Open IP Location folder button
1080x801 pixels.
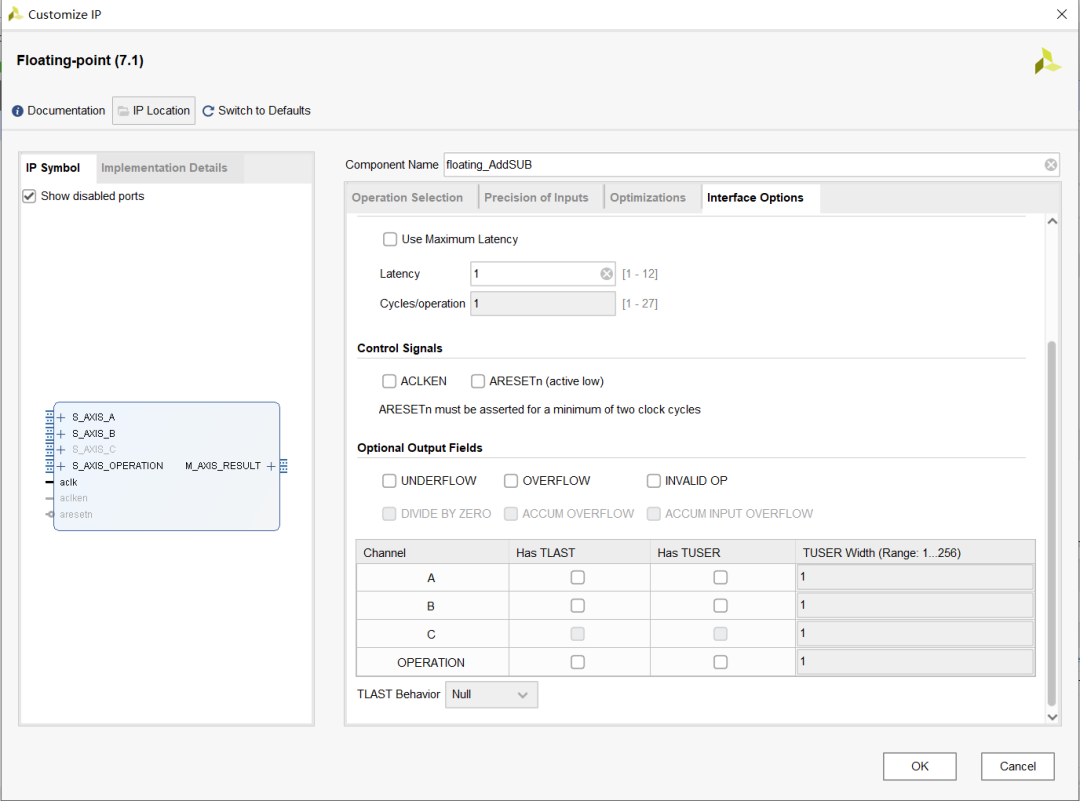pyautogui.click(x=154, y=111)
